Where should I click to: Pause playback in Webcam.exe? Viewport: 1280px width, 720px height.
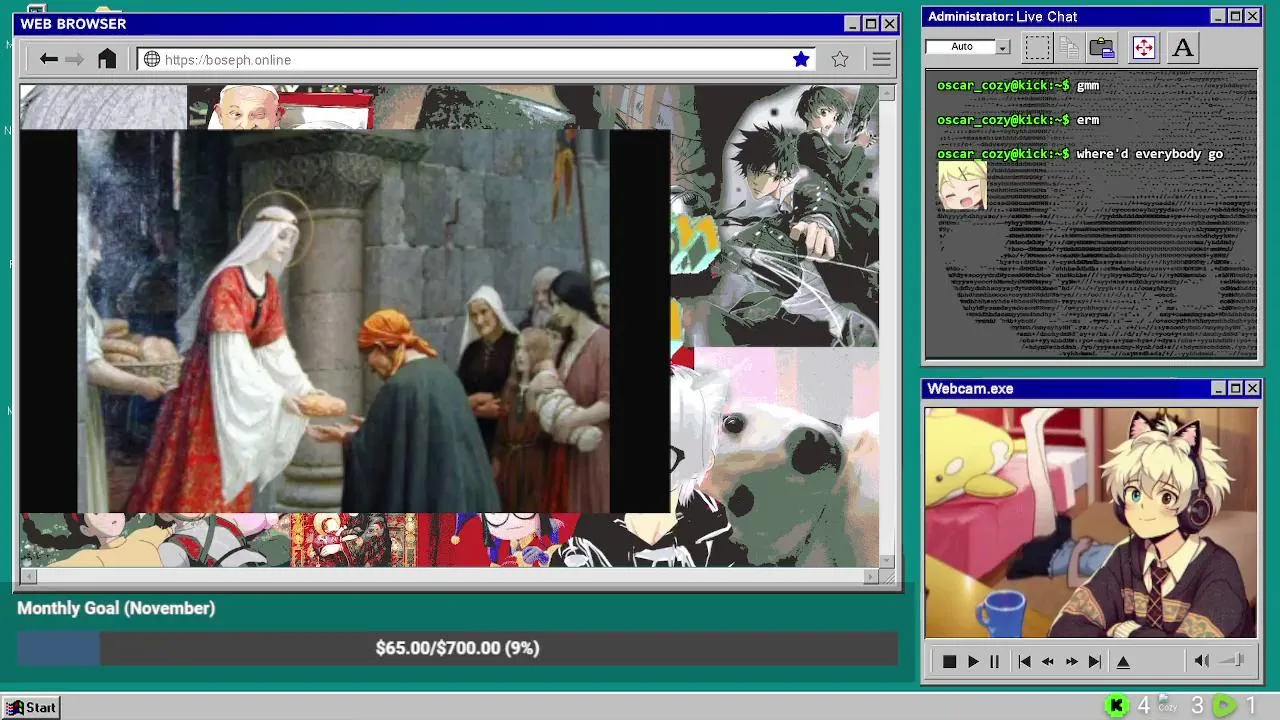click(994, 661)
